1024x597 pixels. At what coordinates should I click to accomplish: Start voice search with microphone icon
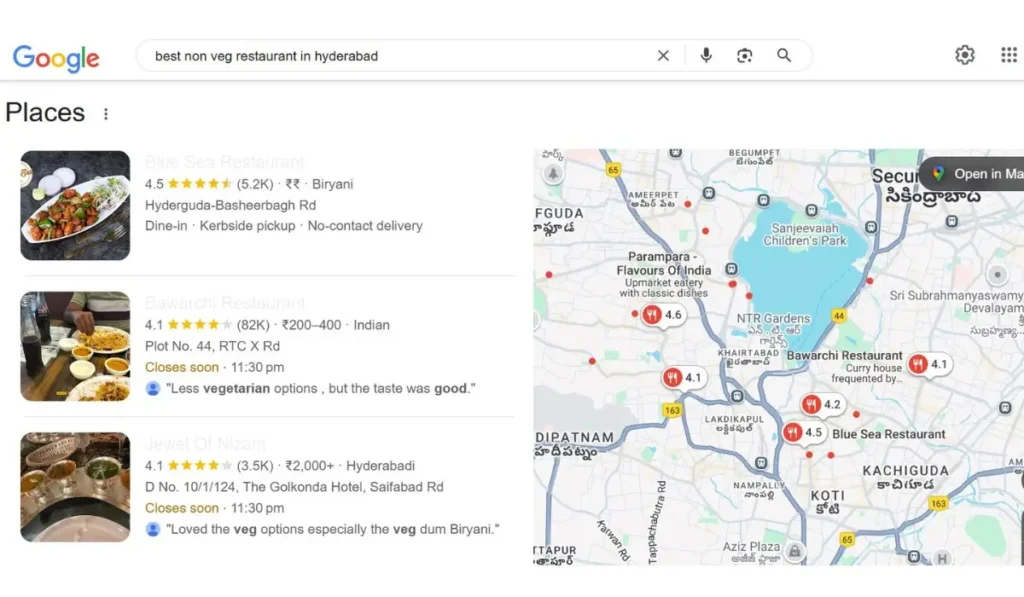tap(706, 56)
